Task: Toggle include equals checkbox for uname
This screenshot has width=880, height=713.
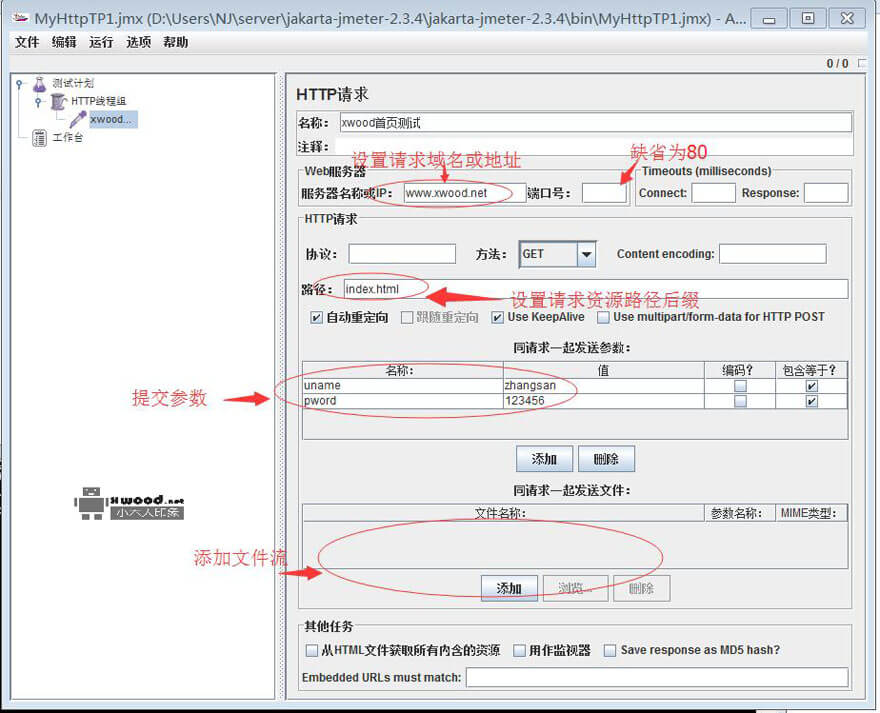Action: pyautogui.click(x=812, y=386)
